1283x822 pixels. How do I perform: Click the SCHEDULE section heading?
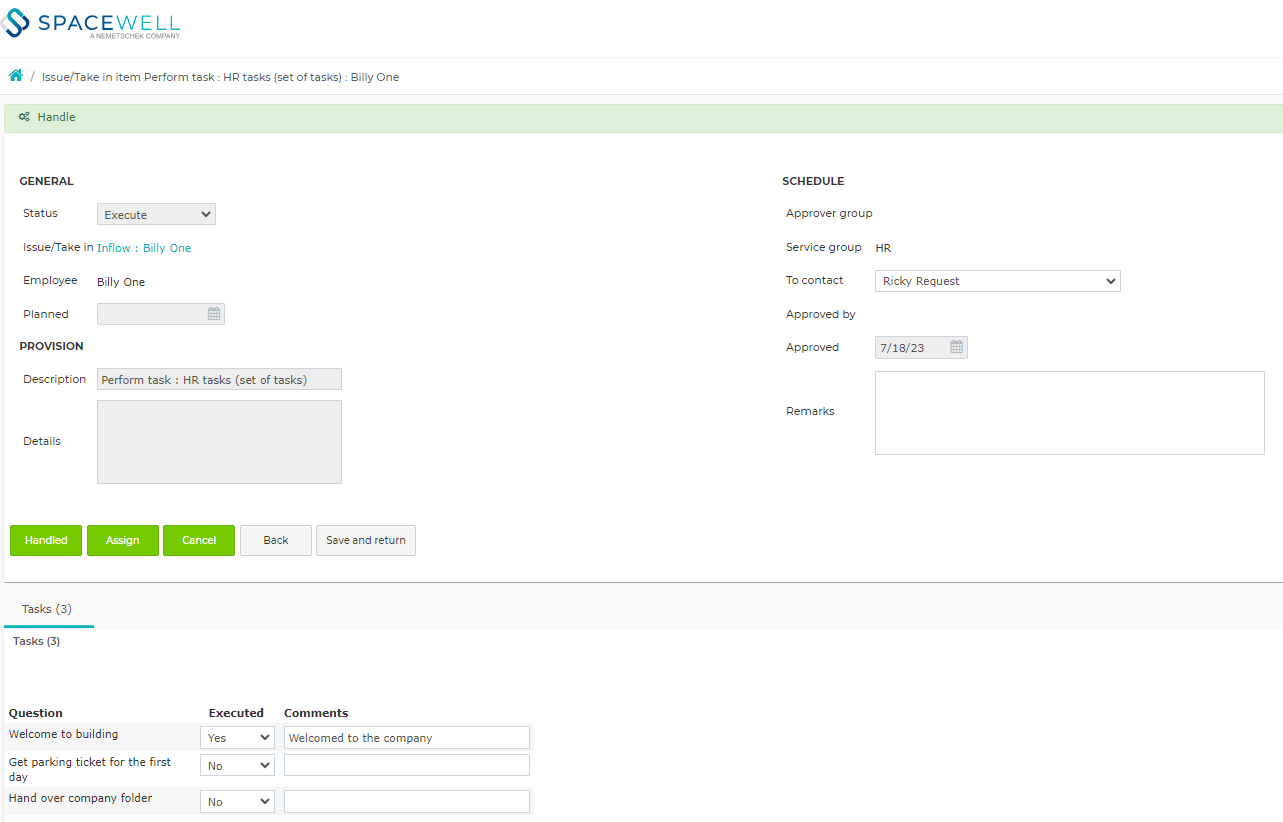point(813,181)
